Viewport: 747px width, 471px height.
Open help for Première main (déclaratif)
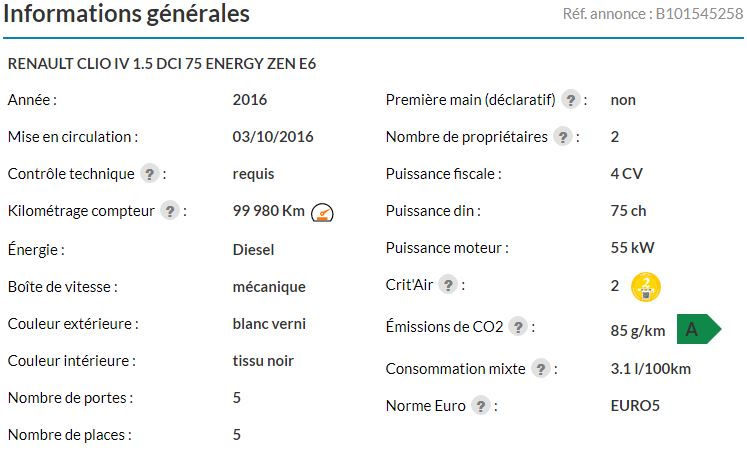pyautogui.click(x=570, y=100)
